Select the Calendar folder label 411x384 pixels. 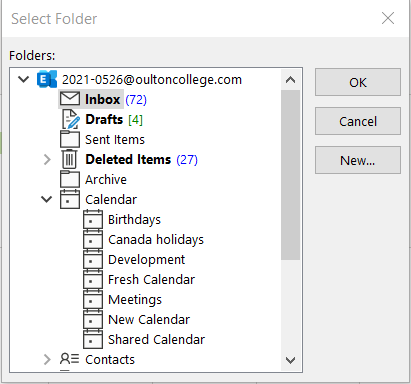click(x=111, y=199)
